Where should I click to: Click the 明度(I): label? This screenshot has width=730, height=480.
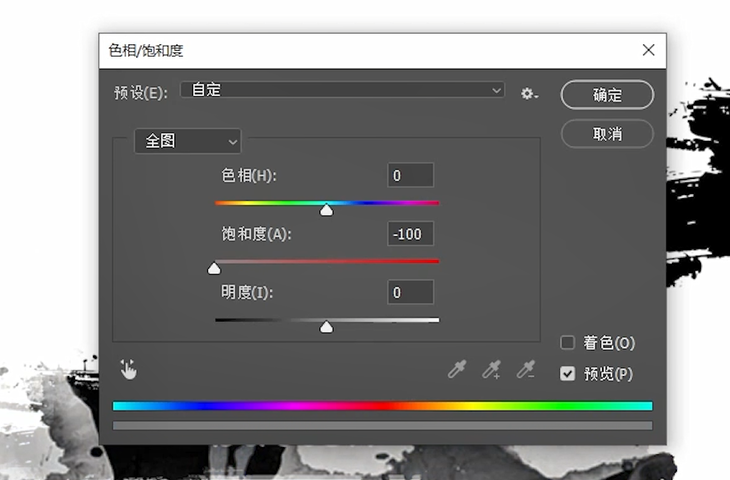click(247, 292)
